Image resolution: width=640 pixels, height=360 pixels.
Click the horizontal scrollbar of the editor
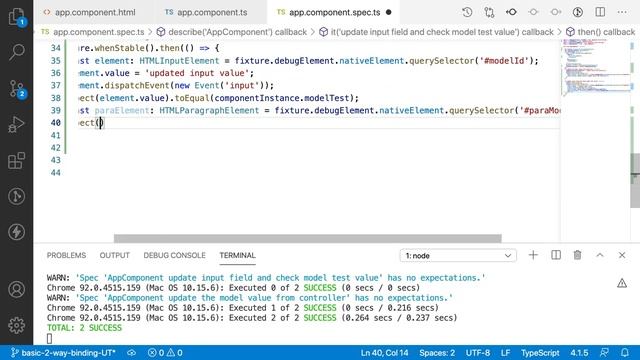point(307,238)
